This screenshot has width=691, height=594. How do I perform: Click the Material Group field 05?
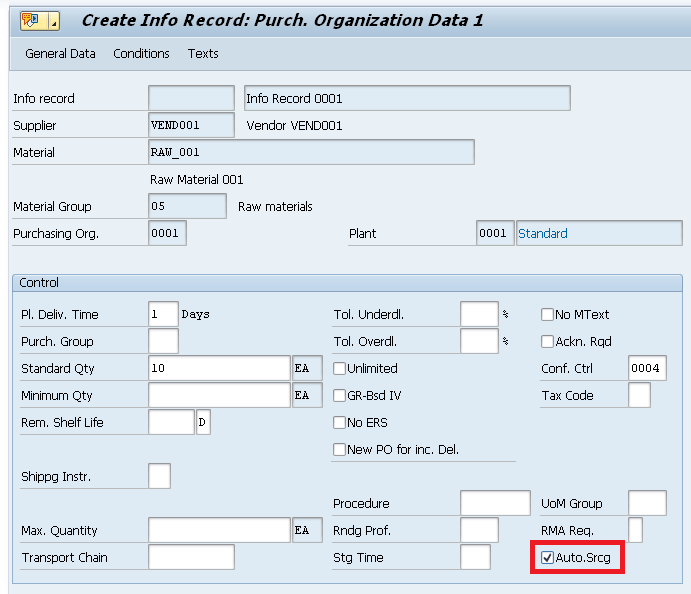point(187,206)
